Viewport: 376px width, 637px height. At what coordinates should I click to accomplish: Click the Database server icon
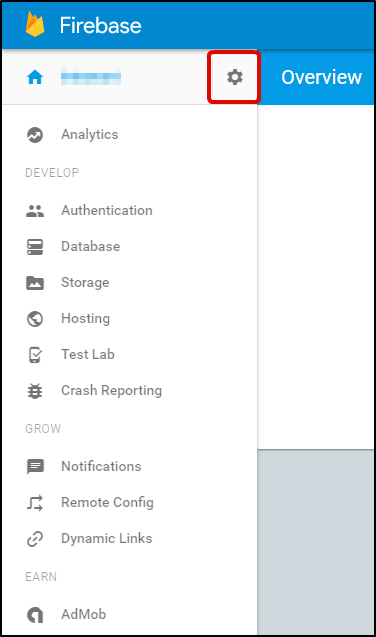click(35, 247)
